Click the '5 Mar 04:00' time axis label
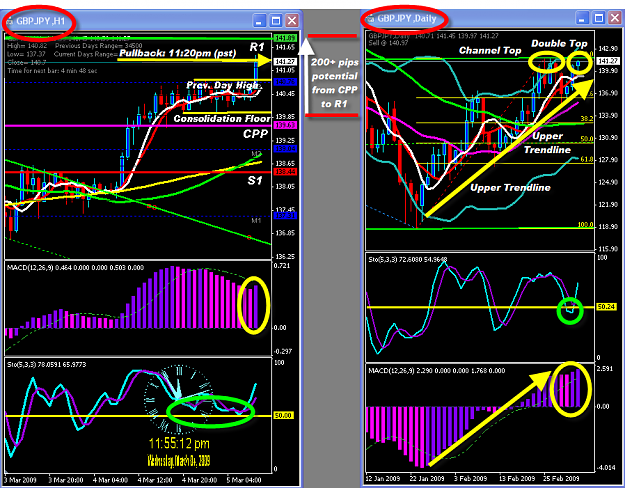 pyautogui.click(x=244, y=480)
